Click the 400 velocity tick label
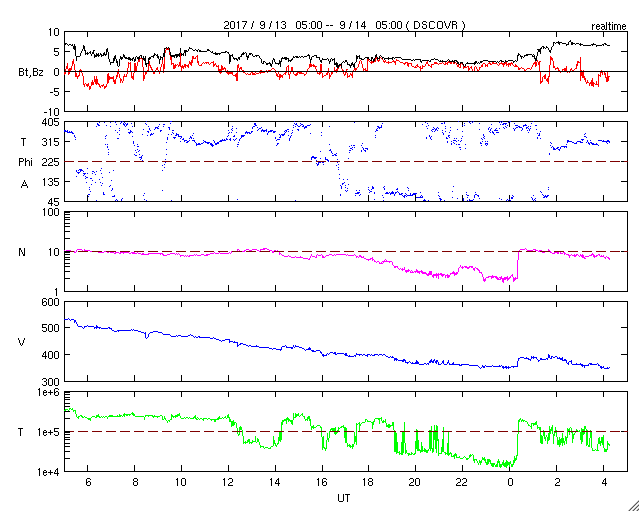 (51, 355)
